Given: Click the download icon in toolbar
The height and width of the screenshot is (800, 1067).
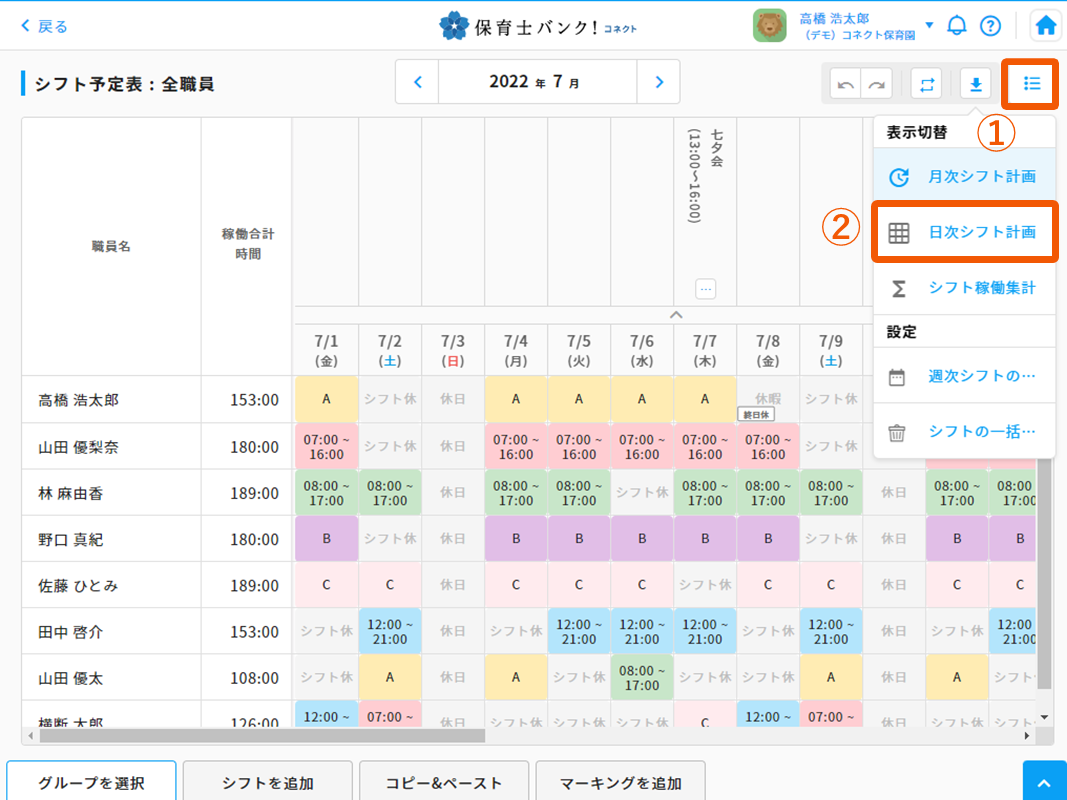Looking at the screenshot, I should (975, 85).
